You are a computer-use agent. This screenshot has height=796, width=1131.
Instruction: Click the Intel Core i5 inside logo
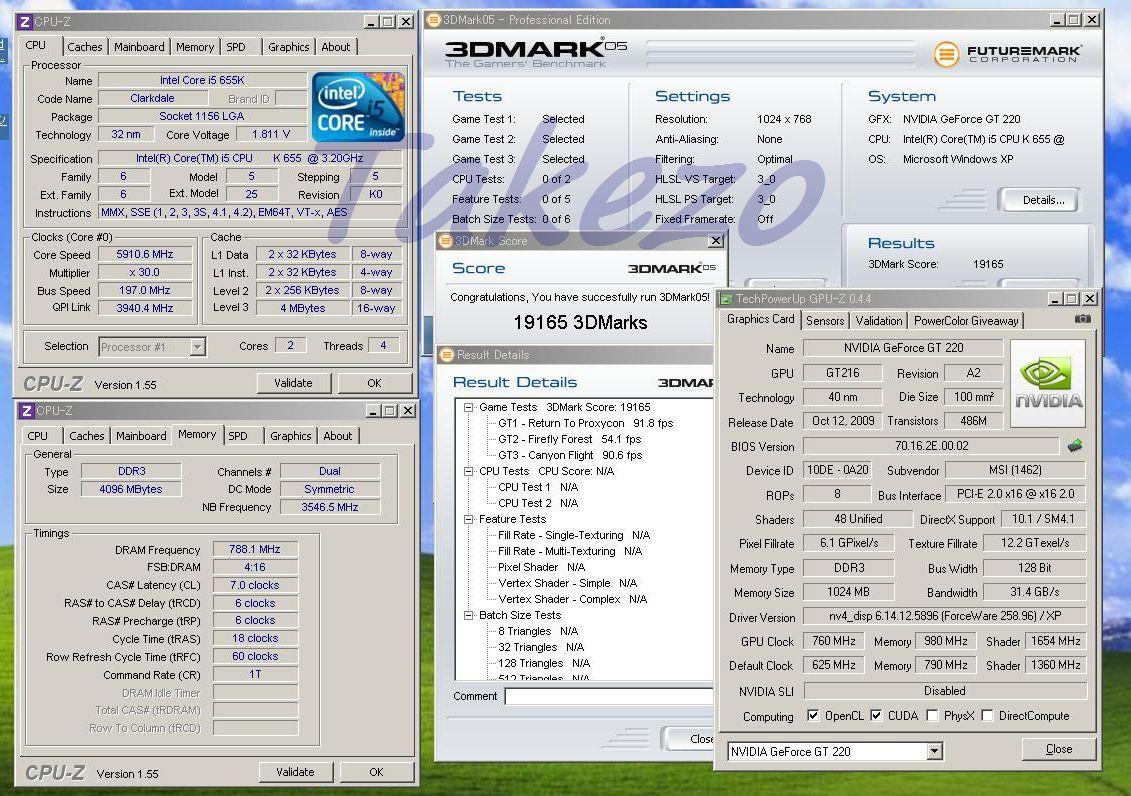click(x=357, y=107)
